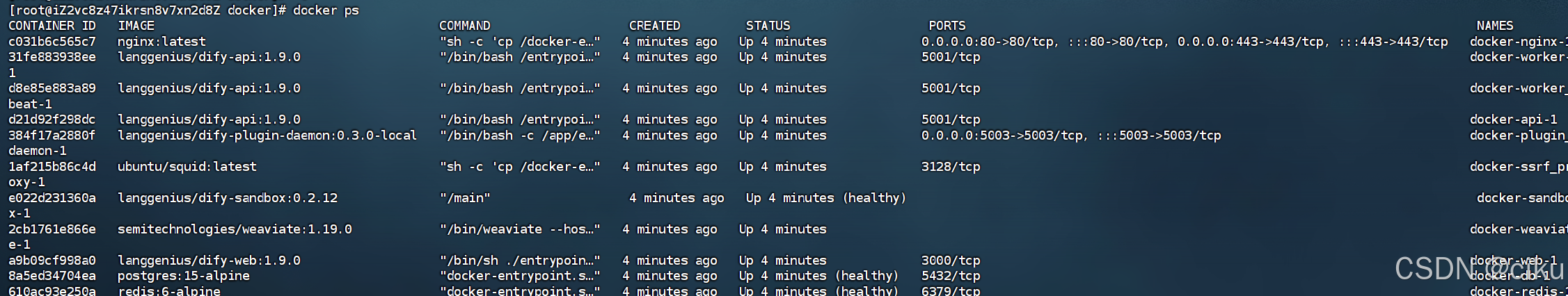The width and height of the screenshot is (1568, 296).
Task: Select sandbox status Up 4 minutes (healthy)
Action: (x=826, y=198)
